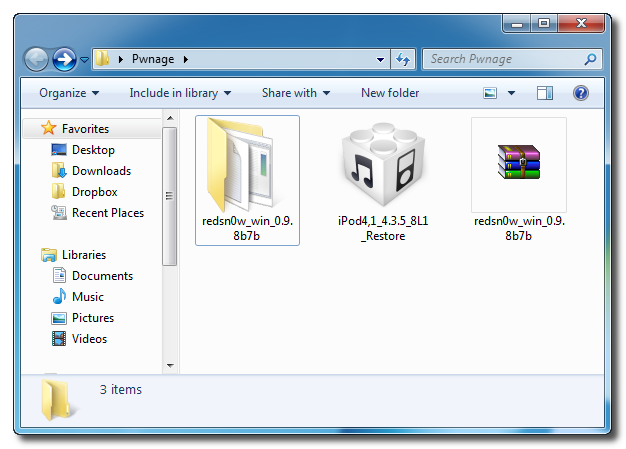Select the iPod4,1_4.3.5_8L1_Restore firmware icon

(x=383, y=164)
